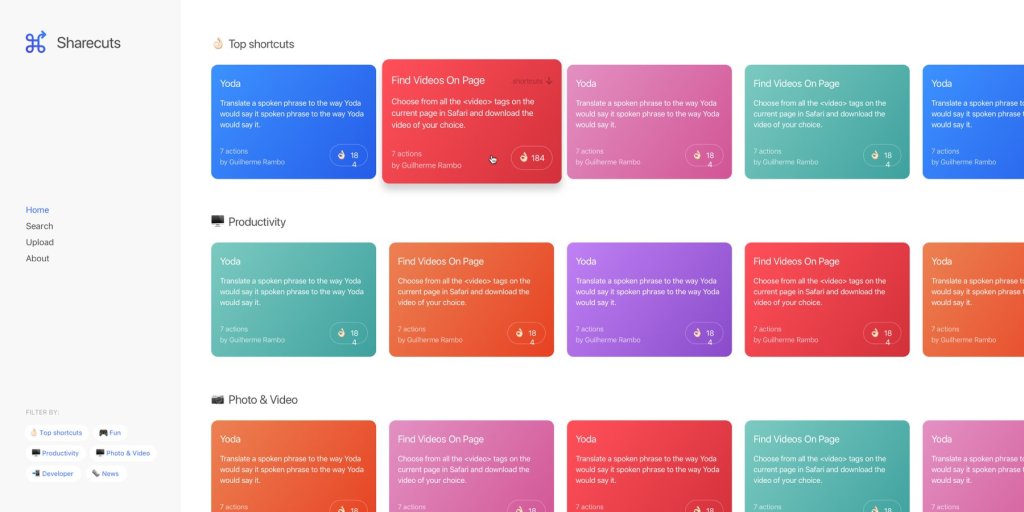Viewport: 1024px width, 512px height.
Task: Open the orange Yoda card title in Photo & Video
Action: point(230,439)
